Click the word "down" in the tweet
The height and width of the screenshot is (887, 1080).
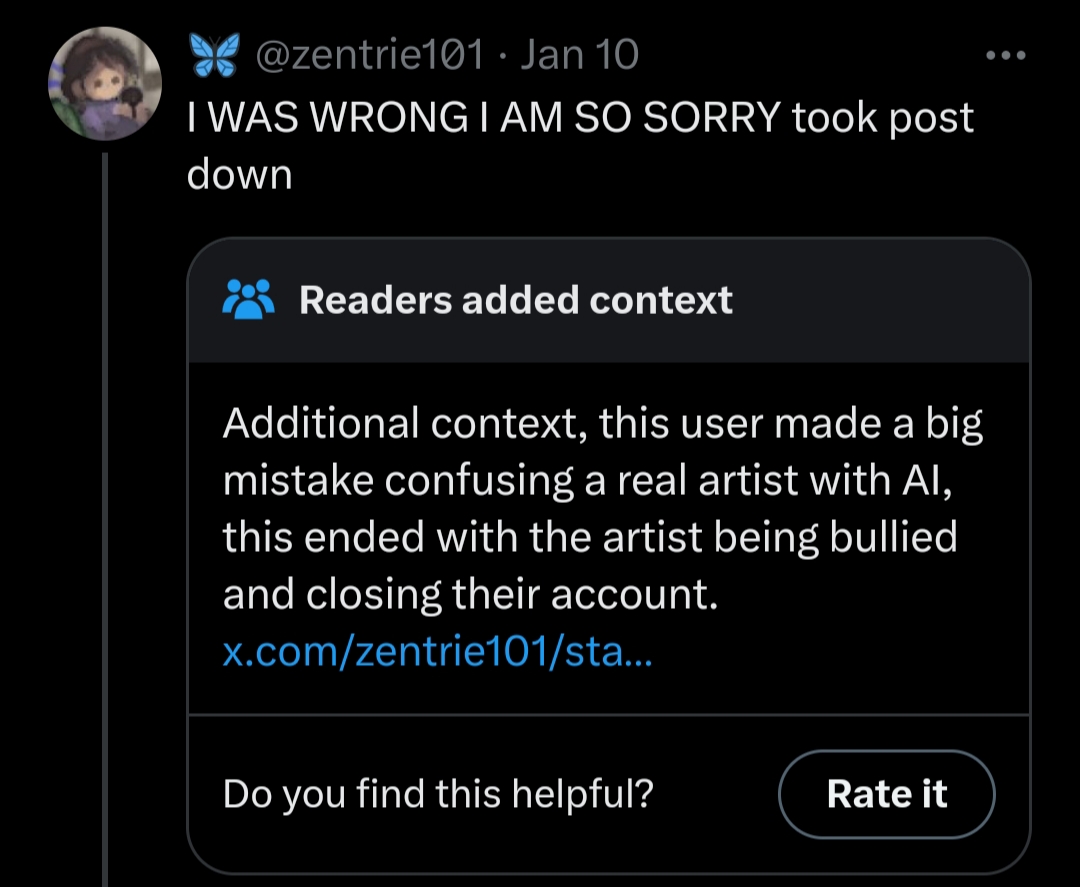pyautogui.click(x=239, y=174)
